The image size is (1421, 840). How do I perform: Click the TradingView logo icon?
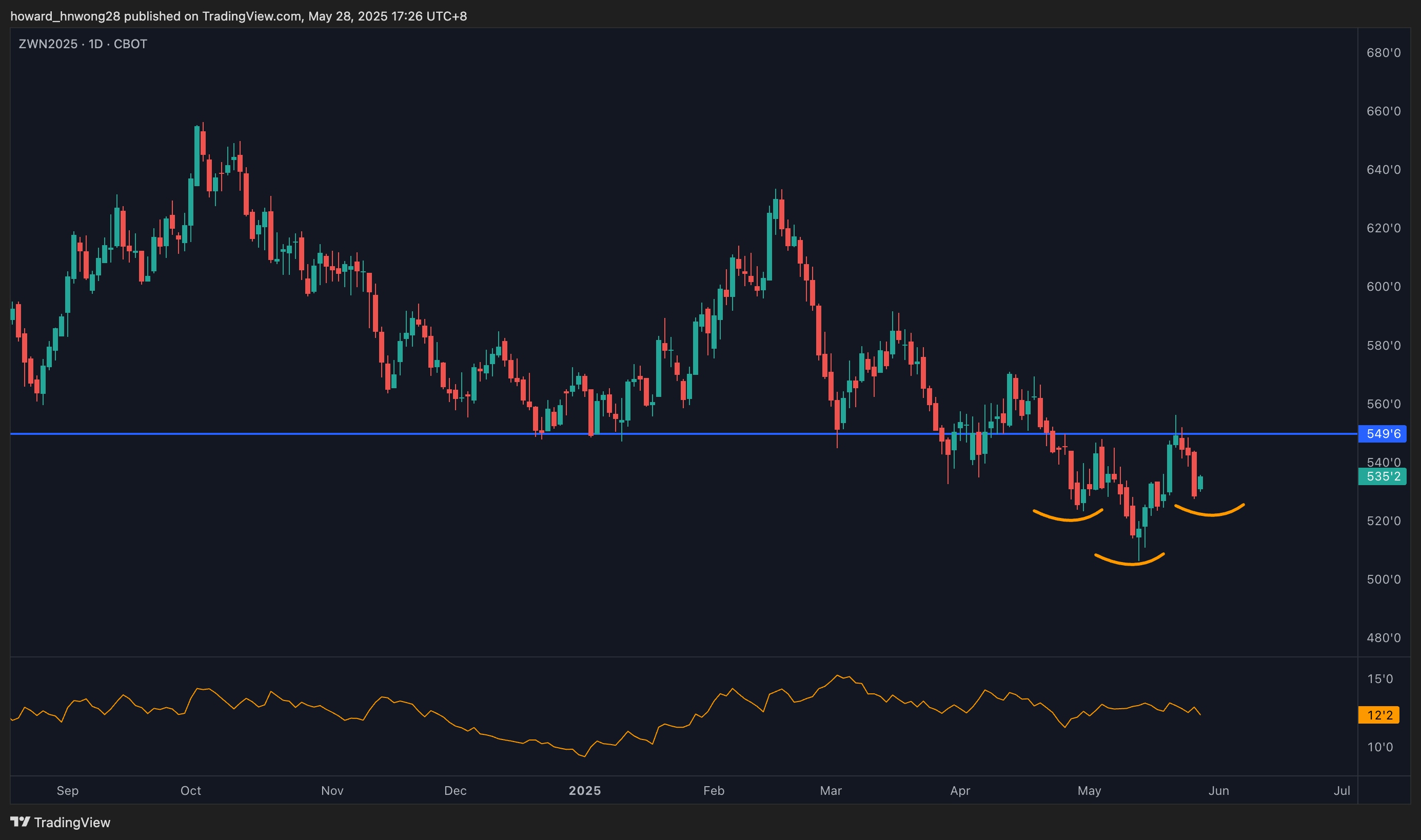click(x=20, y=822)
